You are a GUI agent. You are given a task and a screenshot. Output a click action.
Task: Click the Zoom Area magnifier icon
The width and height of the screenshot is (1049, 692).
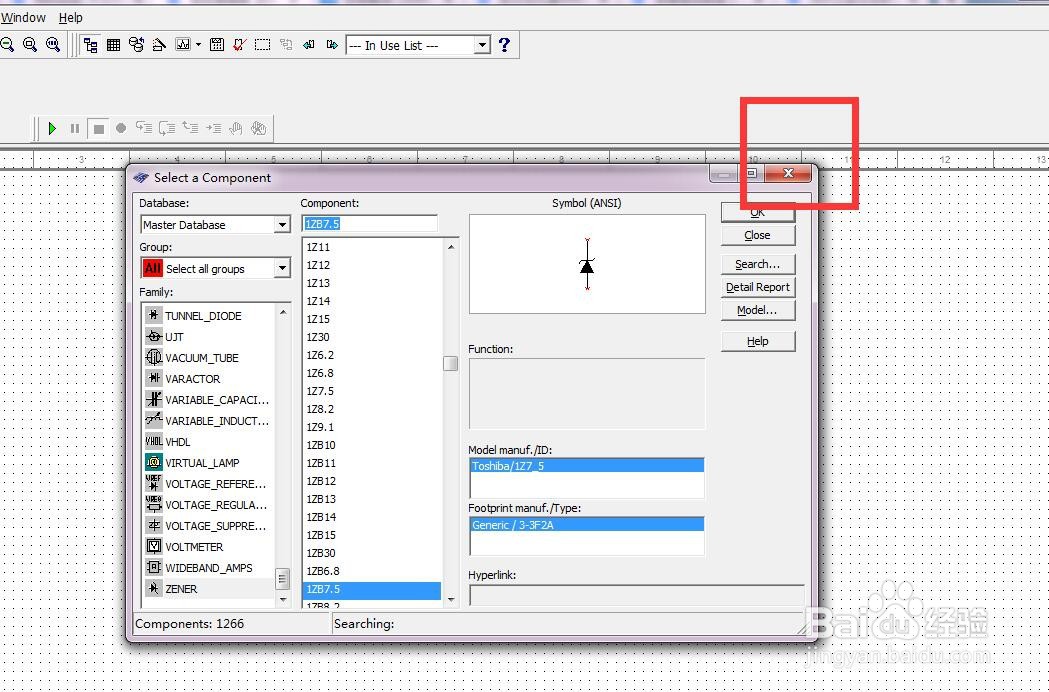pos(29,45)
